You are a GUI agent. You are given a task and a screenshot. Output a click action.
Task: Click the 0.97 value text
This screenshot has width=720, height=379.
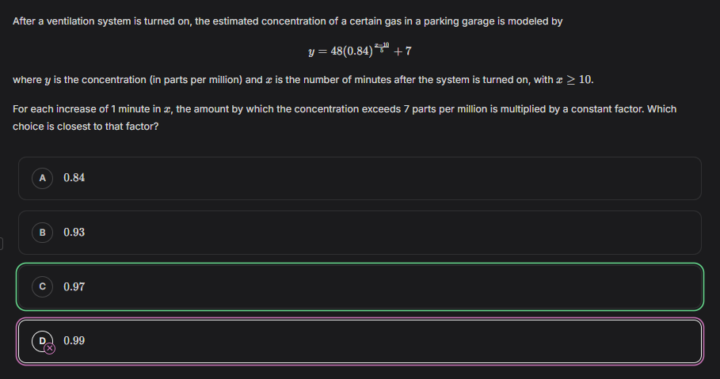tap(74, 287)
